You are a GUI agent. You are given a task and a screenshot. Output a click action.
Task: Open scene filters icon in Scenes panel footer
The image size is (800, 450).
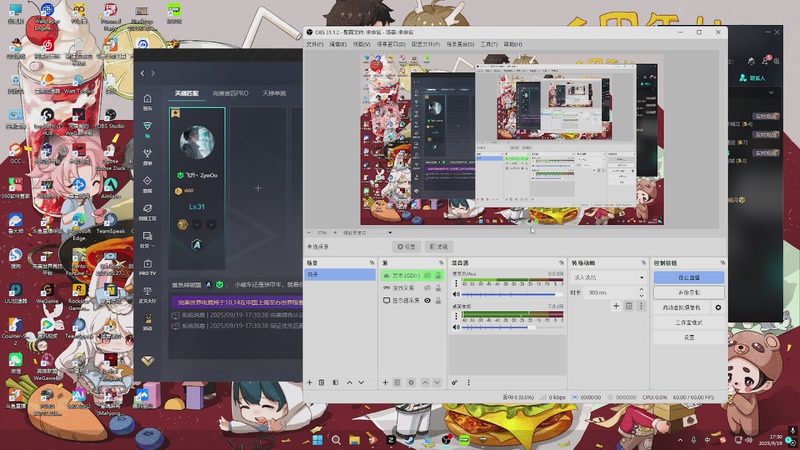click(x=335, y=382)
